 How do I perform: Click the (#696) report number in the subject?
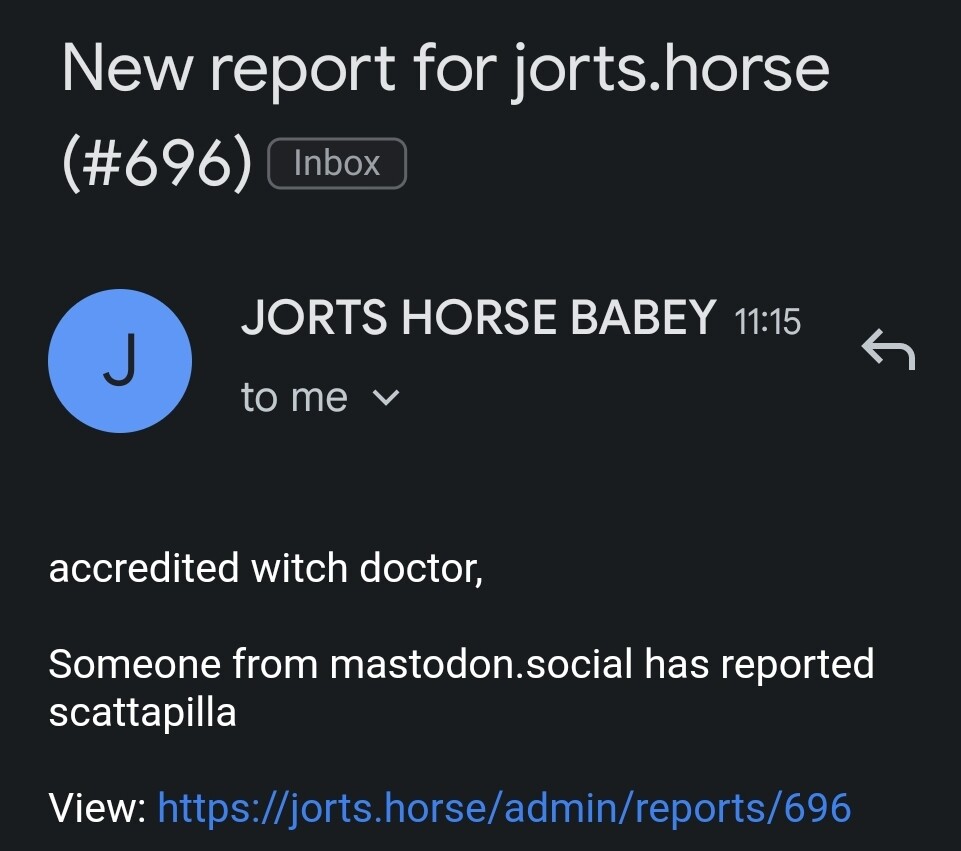pyautogui.click(x=157, y=164)
